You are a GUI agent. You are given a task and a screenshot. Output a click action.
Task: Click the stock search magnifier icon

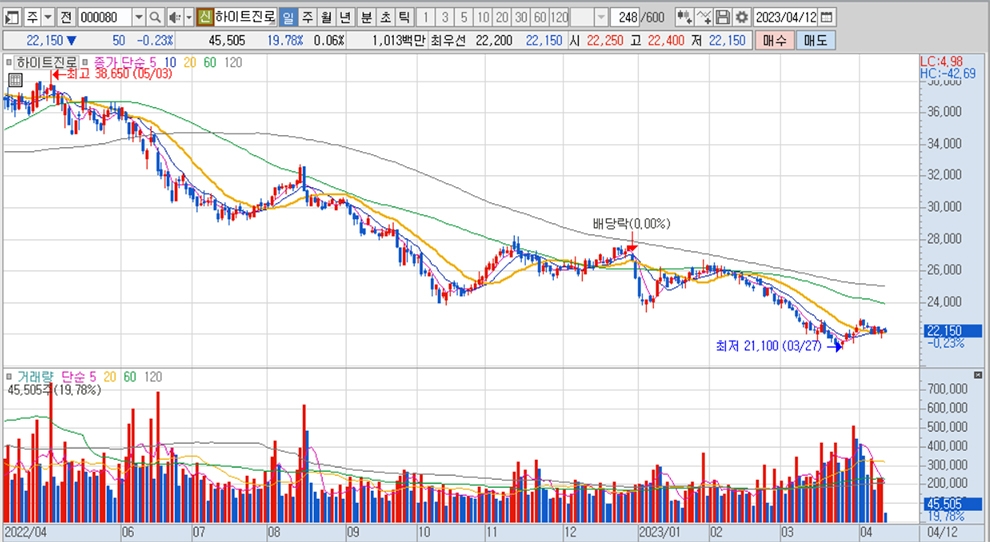coord(155,18)
